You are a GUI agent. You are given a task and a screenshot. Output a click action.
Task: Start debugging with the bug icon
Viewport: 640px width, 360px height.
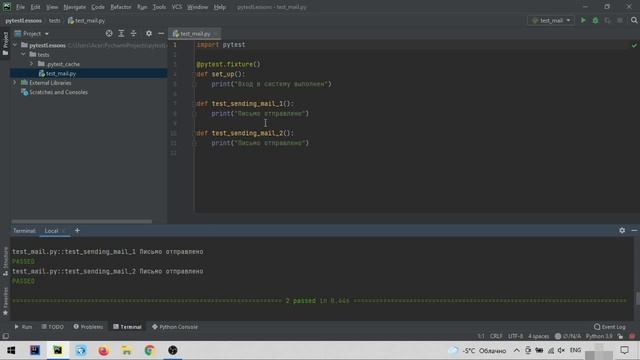595,20
